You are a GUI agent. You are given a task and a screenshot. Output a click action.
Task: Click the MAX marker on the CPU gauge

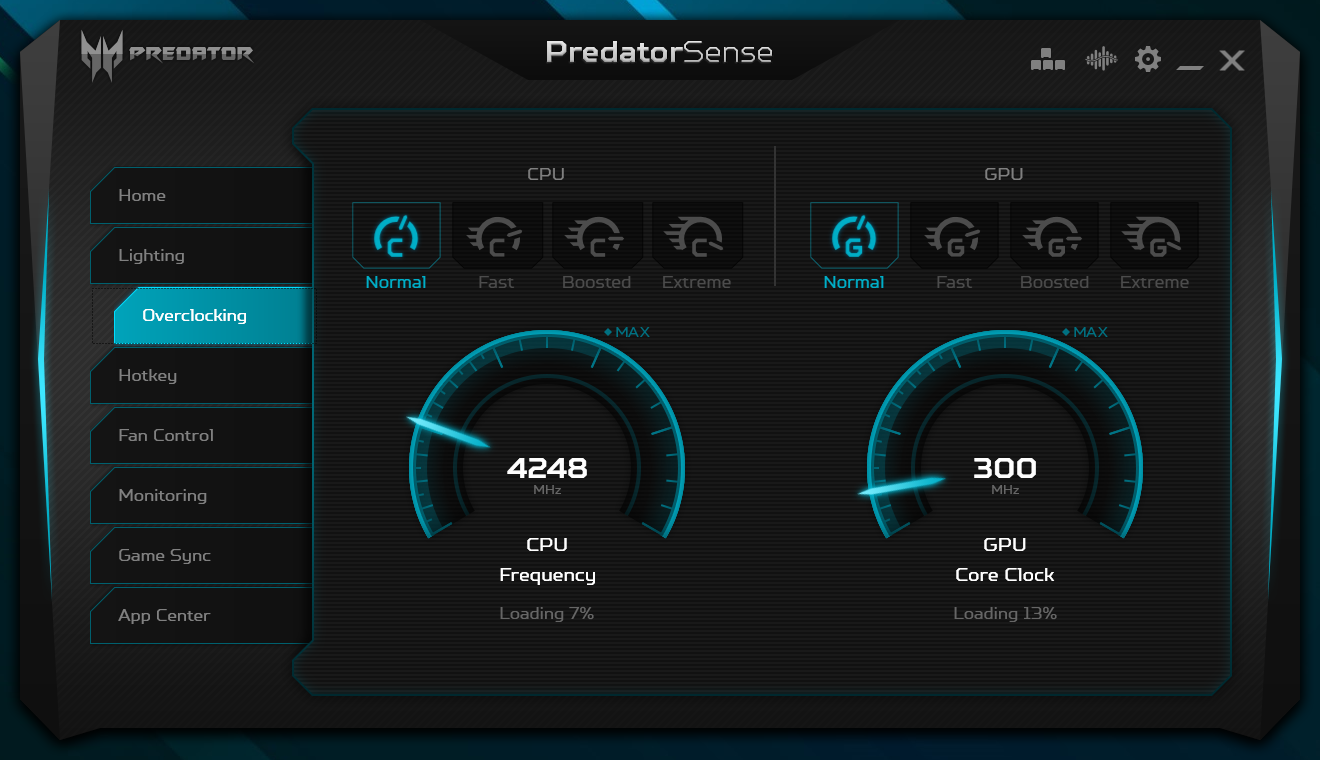pyautogui.click(x=627, y=332)
